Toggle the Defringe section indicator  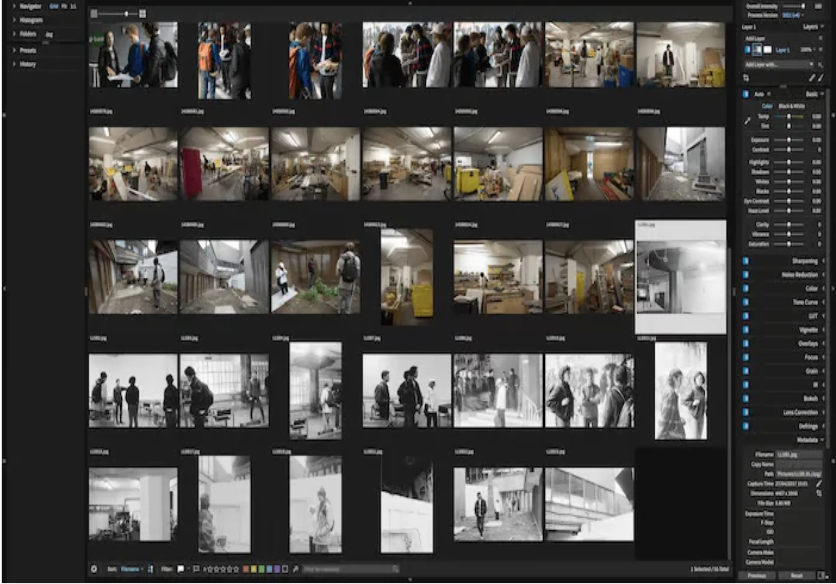click(x=745, y=426)
